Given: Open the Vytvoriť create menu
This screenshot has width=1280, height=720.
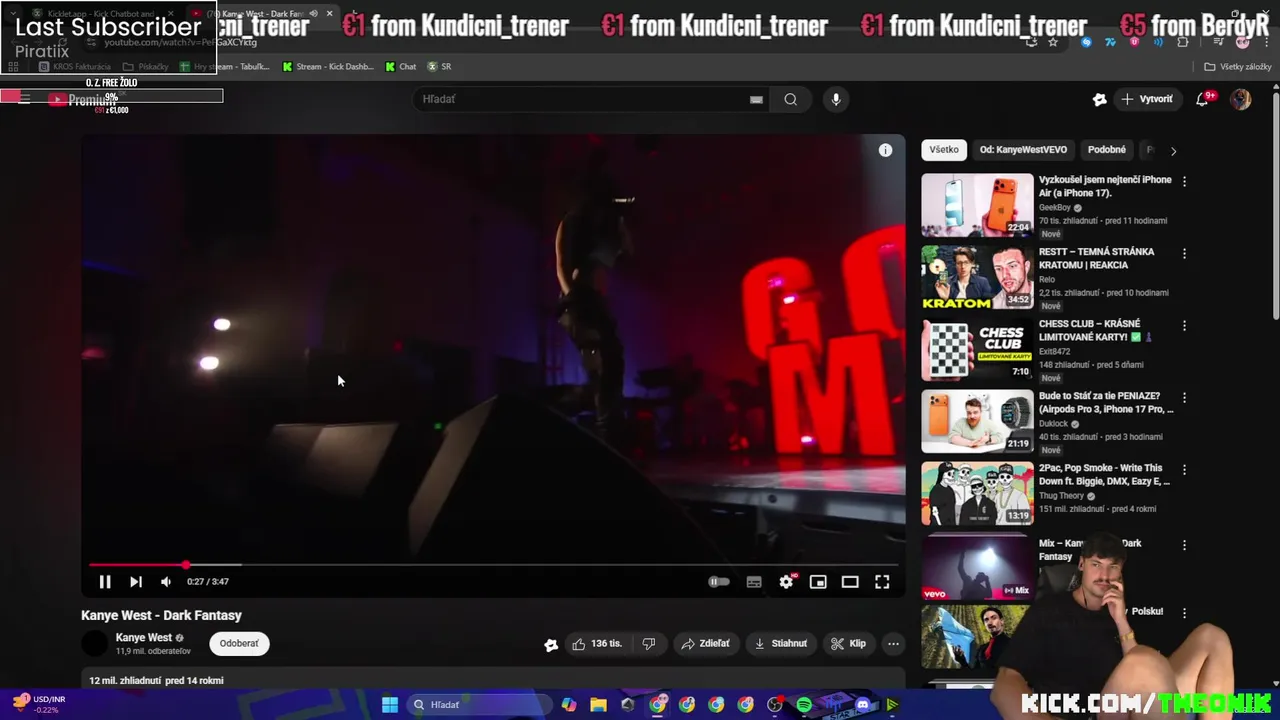Looking at the screenshot, I should [1147, 99].
